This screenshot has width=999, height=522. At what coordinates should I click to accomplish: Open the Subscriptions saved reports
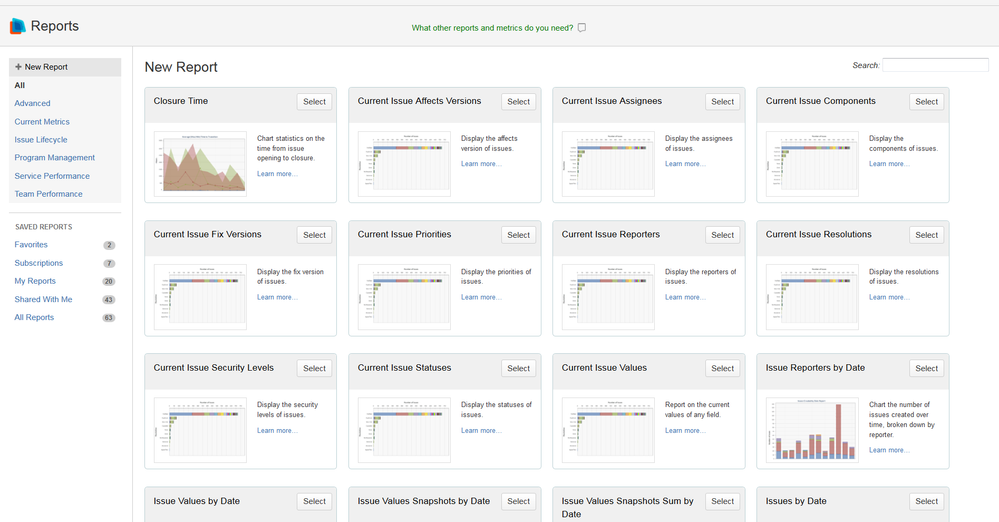(39, 263)
